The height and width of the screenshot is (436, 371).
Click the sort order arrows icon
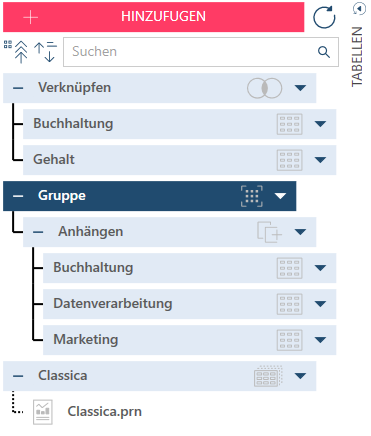pos(46,52)
